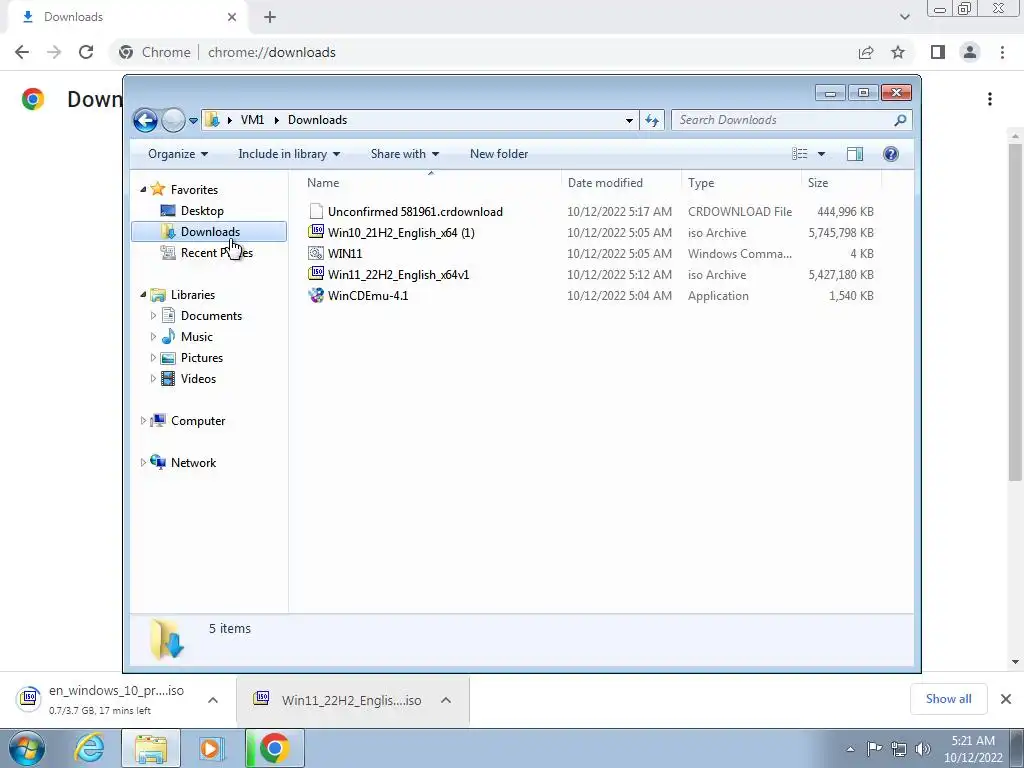Select Win11_22H2_English_x64v1 file
The image size is (1024, 768).
(x=398, y=275)
